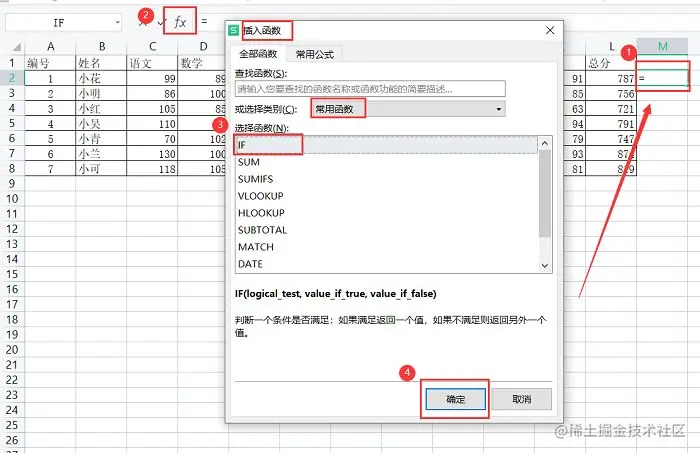Select row 9 header

(x=12, y=183)
